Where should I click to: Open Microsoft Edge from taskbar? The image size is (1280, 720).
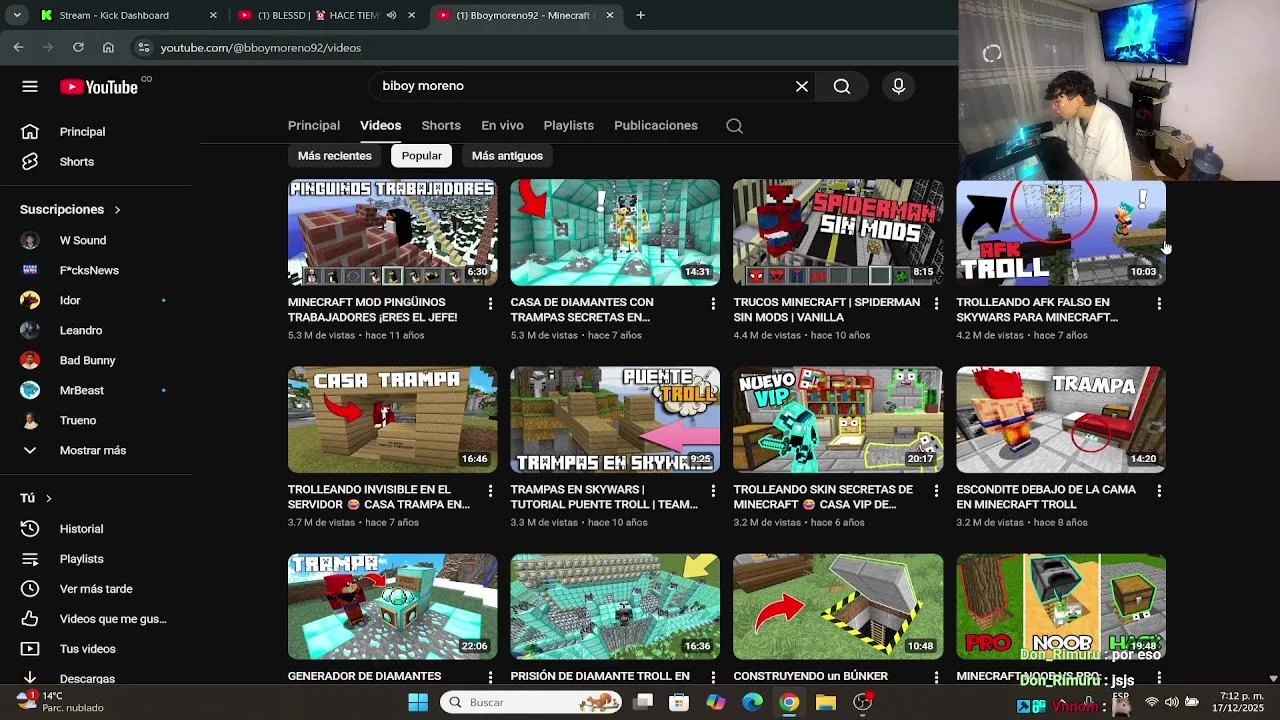pos(752,702)
